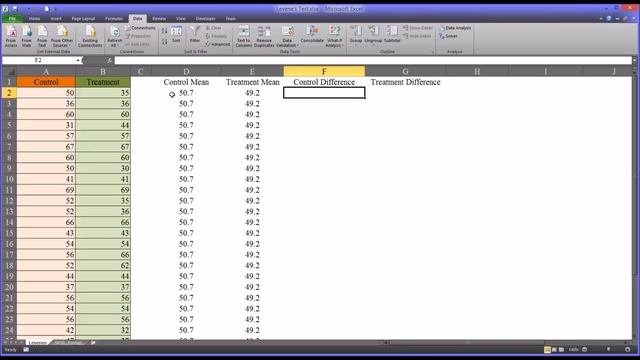640x360 pixels.
Task: Open the Sort dialog icon
Action: pos(176,35)
